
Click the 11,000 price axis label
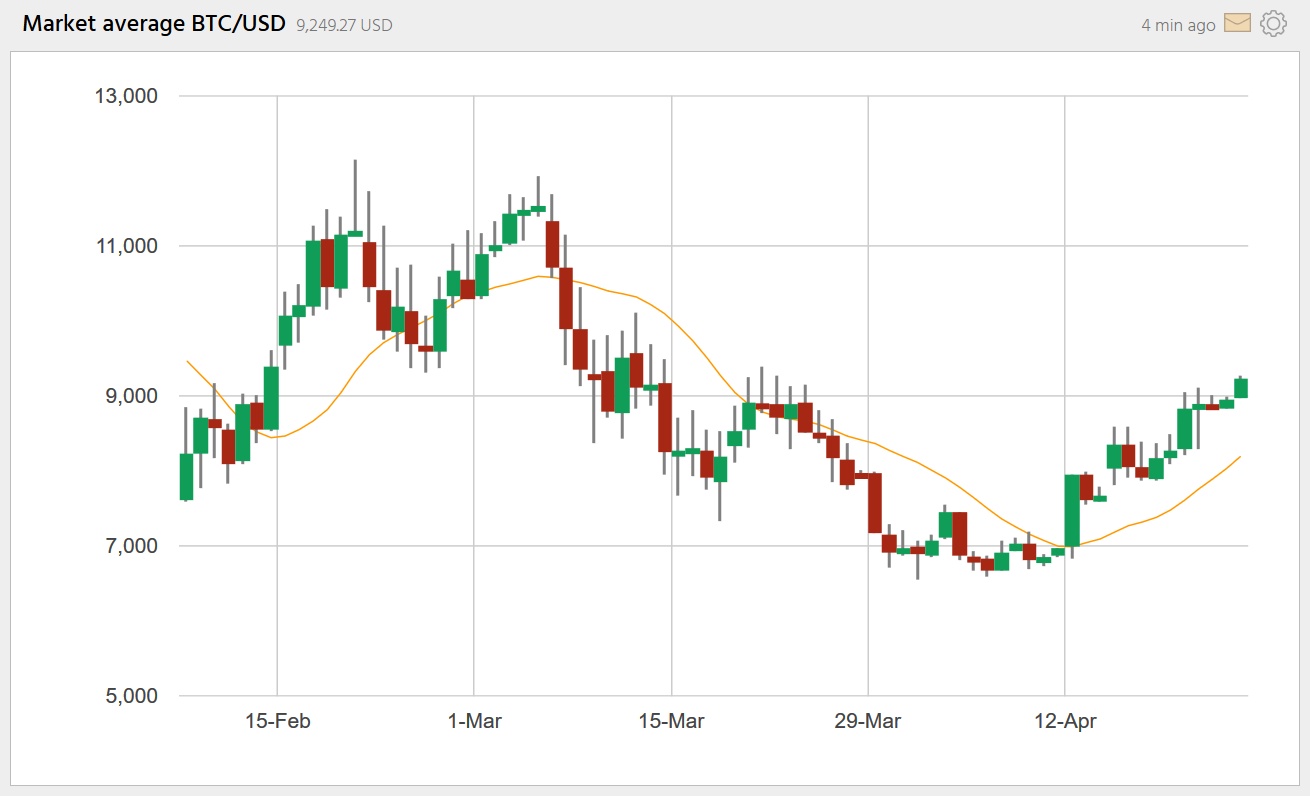(x=125, y=246)
